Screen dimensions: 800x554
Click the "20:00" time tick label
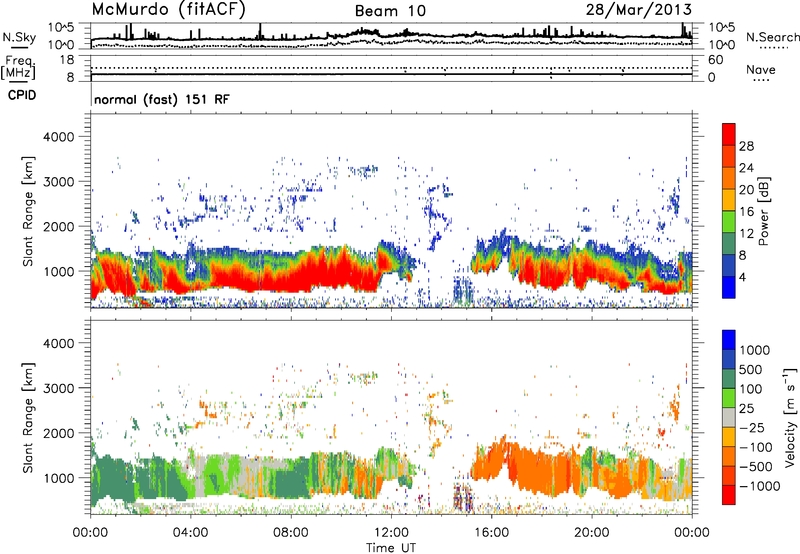coord(592,533)
